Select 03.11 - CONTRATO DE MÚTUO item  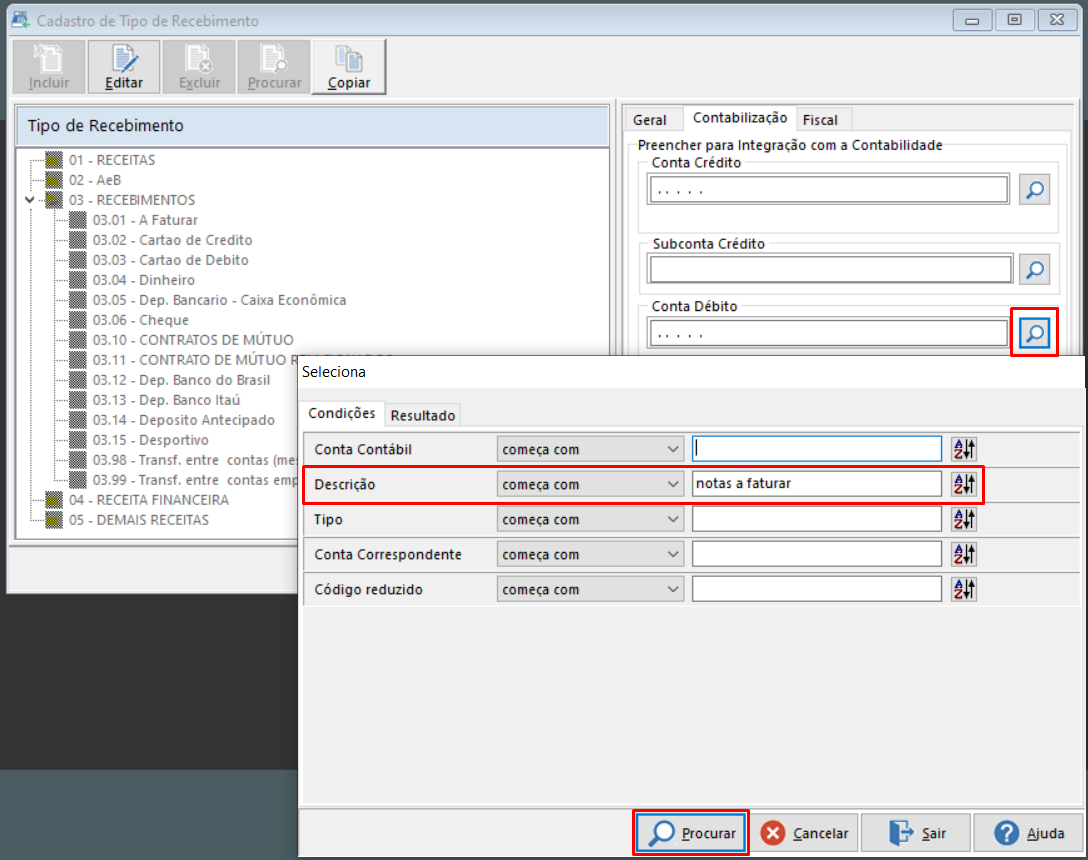(x=194, y=360)
